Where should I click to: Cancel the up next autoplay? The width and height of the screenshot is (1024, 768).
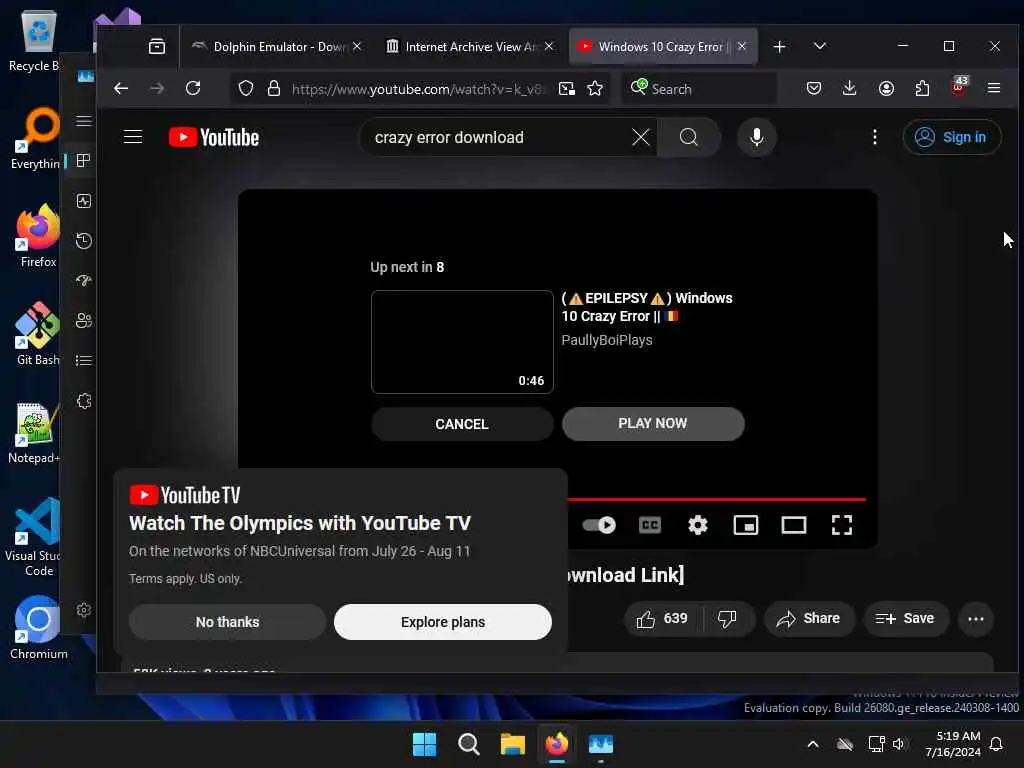click(462, 424)
